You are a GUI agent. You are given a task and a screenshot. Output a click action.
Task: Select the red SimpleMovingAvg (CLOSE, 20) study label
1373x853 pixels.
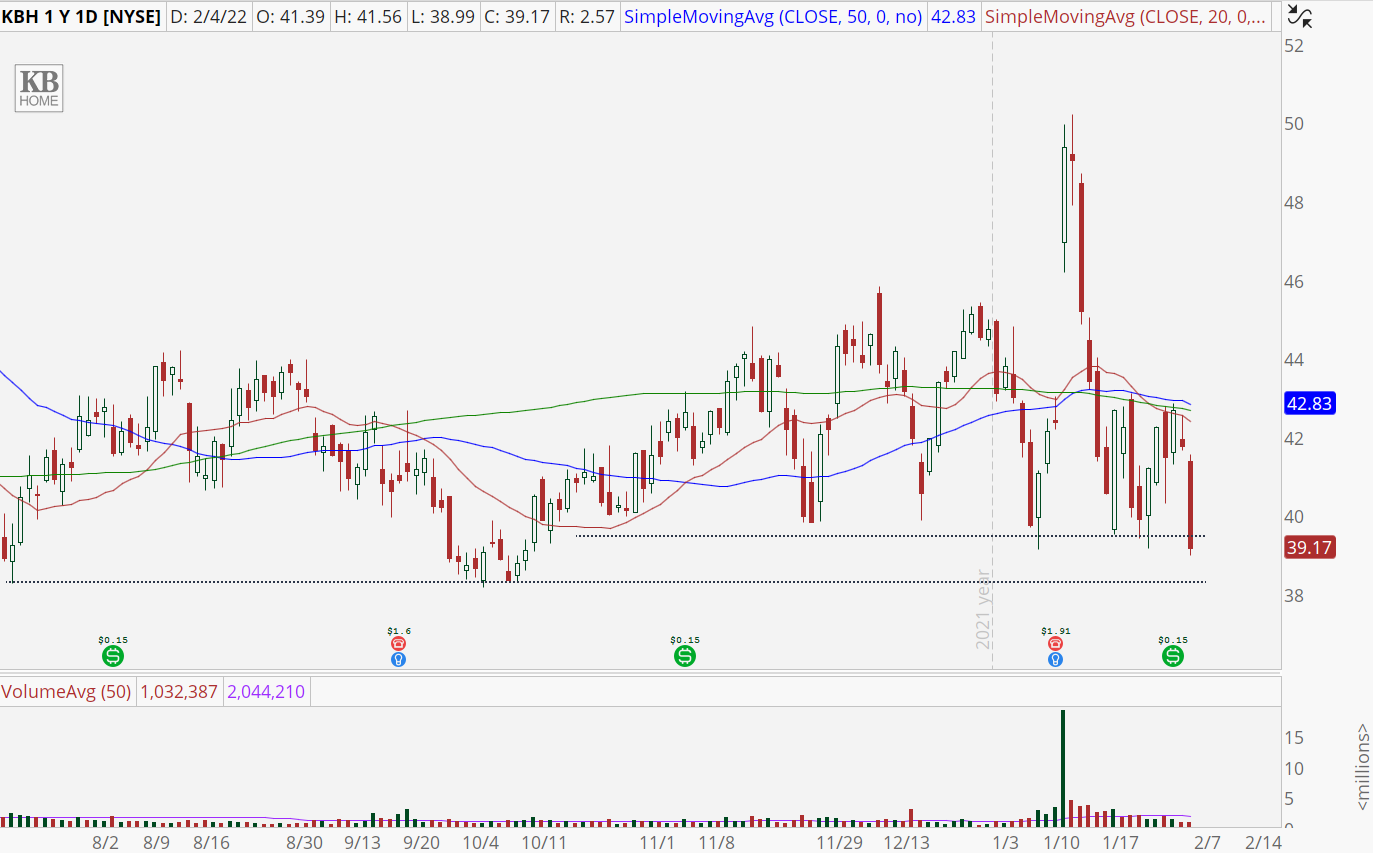(1125, 16)
